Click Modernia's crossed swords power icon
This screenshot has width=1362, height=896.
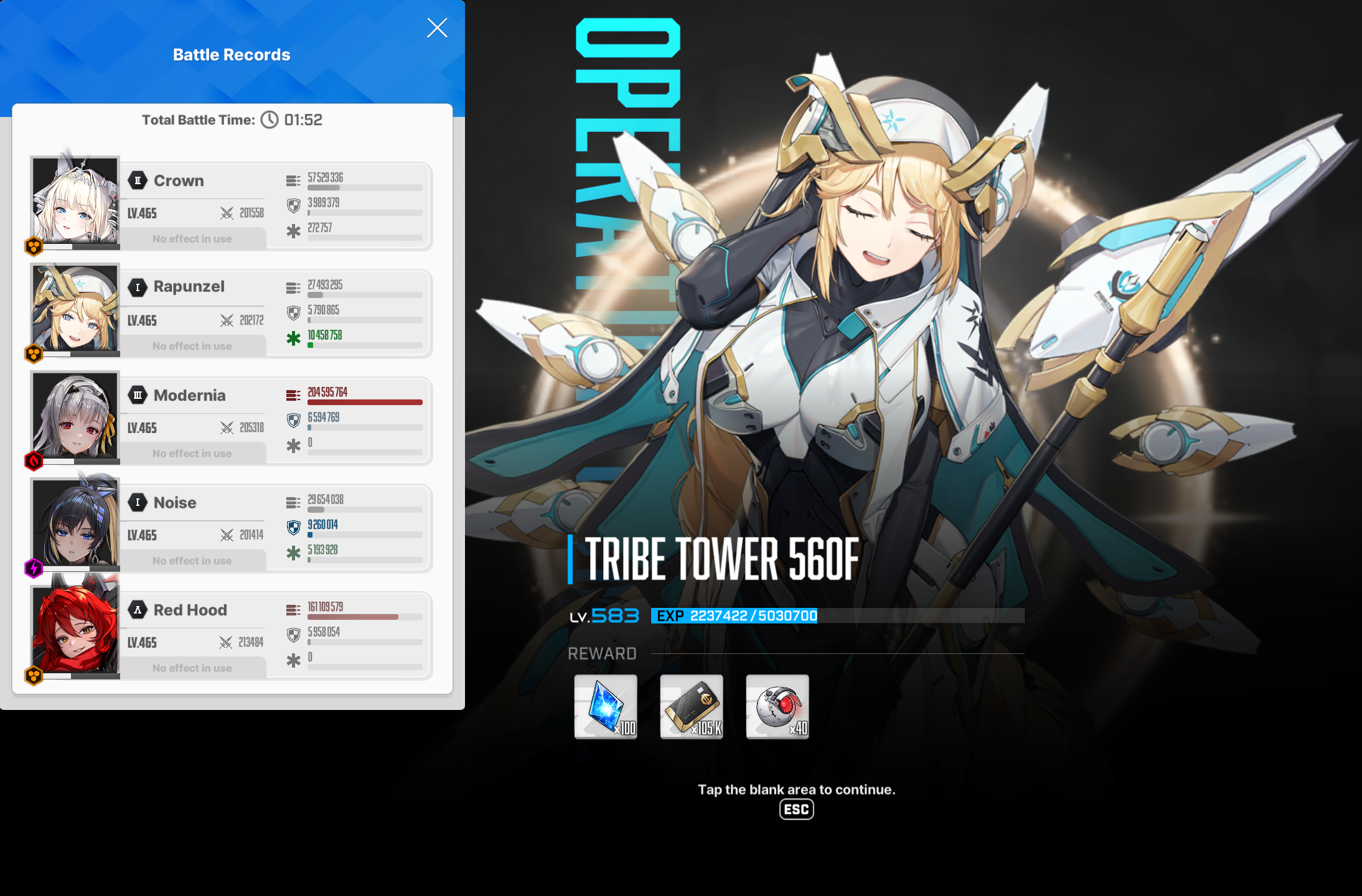click(227, 427)
